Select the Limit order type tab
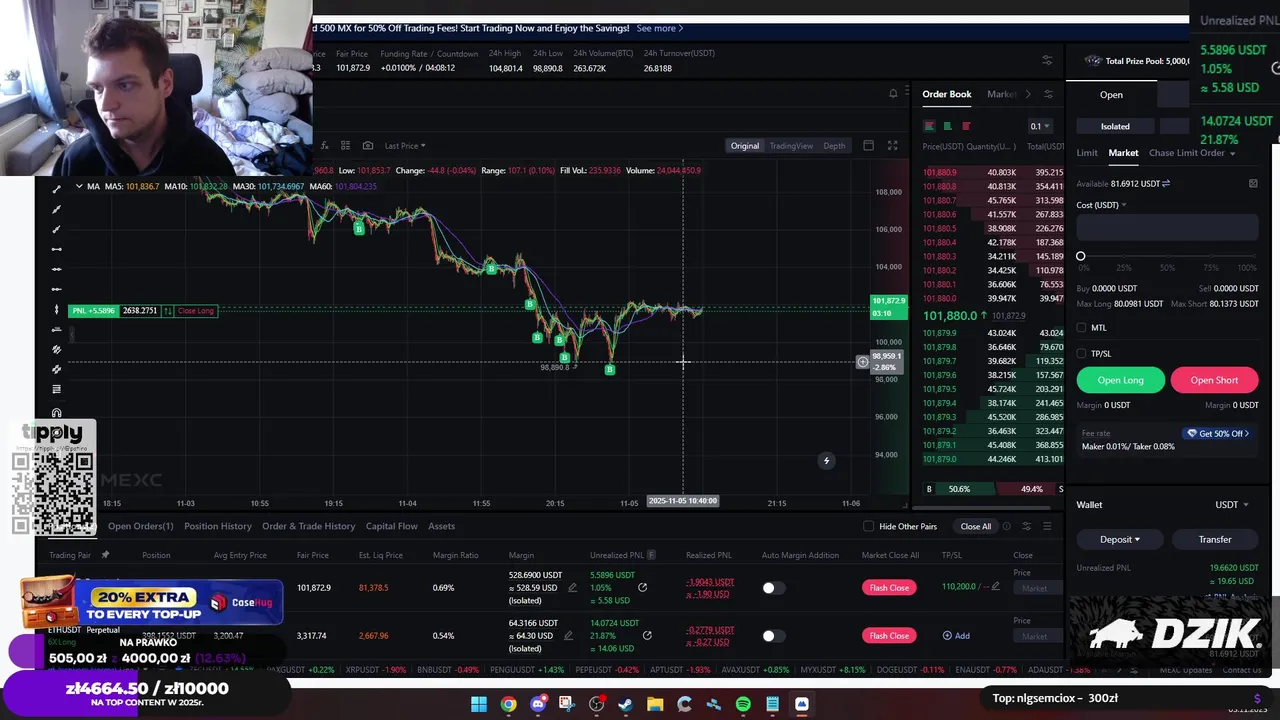This screenshot has height=720, width=1280. coord(1087,153)
